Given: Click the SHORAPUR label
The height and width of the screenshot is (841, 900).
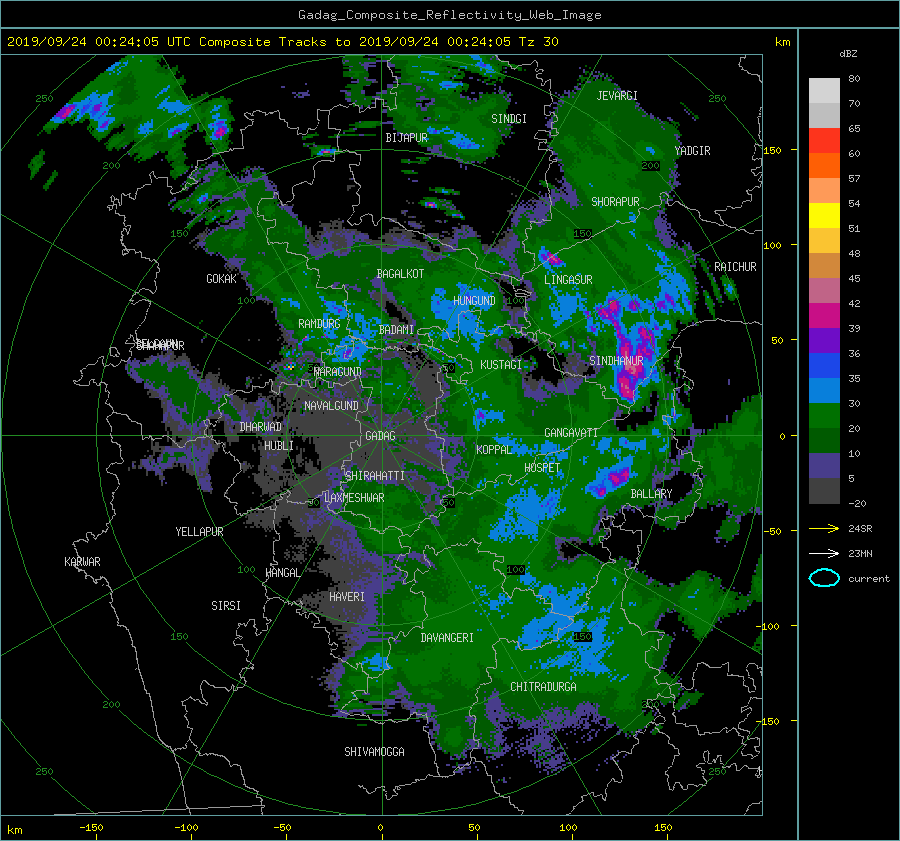Looking at the screenshot, I should 615,202.
